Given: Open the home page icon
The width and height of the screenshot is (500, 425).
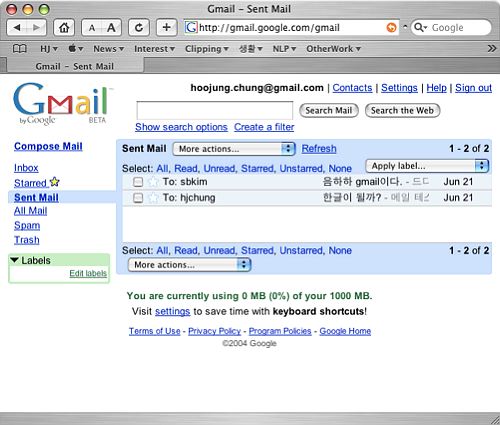Looking at the screenshot, I should tap(64, 28).
